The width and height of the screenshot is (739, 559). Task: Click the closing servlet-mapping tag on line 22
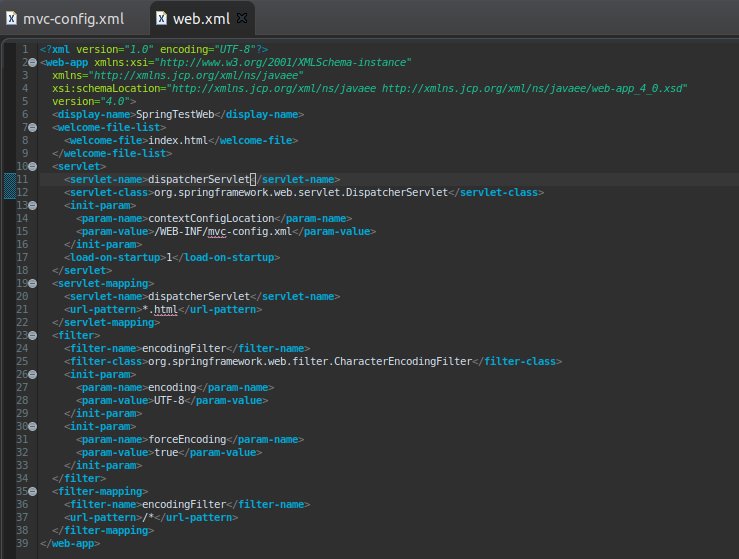coord(106,322)
